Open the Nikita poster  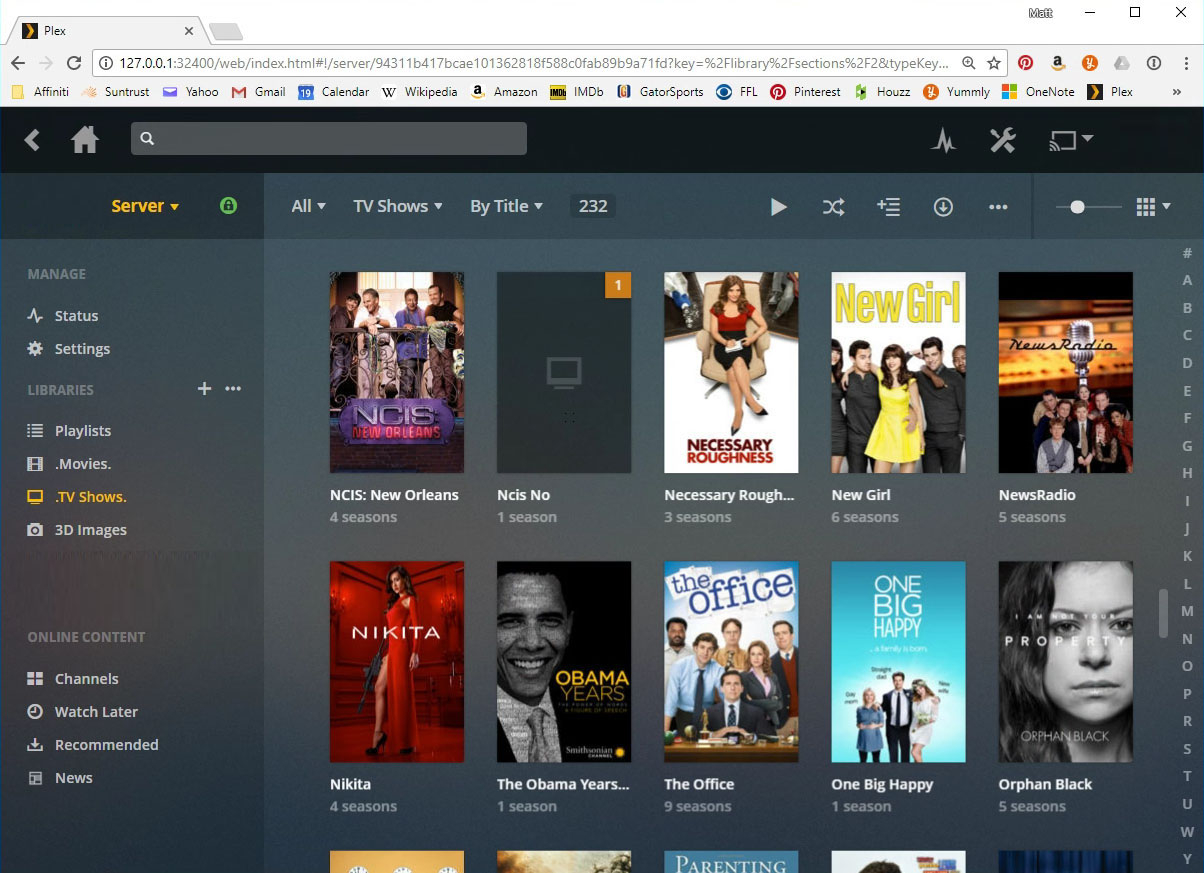[x=397, y=662]
